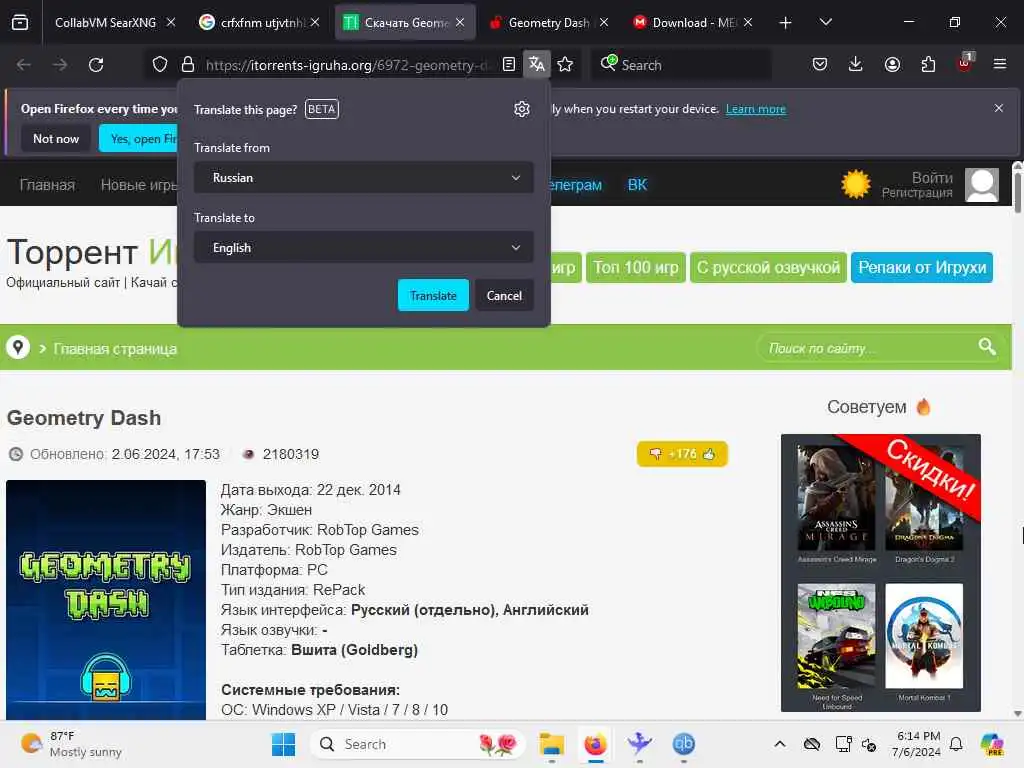Open translation settings gear icon
1024x768 pixels.
[522, 109]
